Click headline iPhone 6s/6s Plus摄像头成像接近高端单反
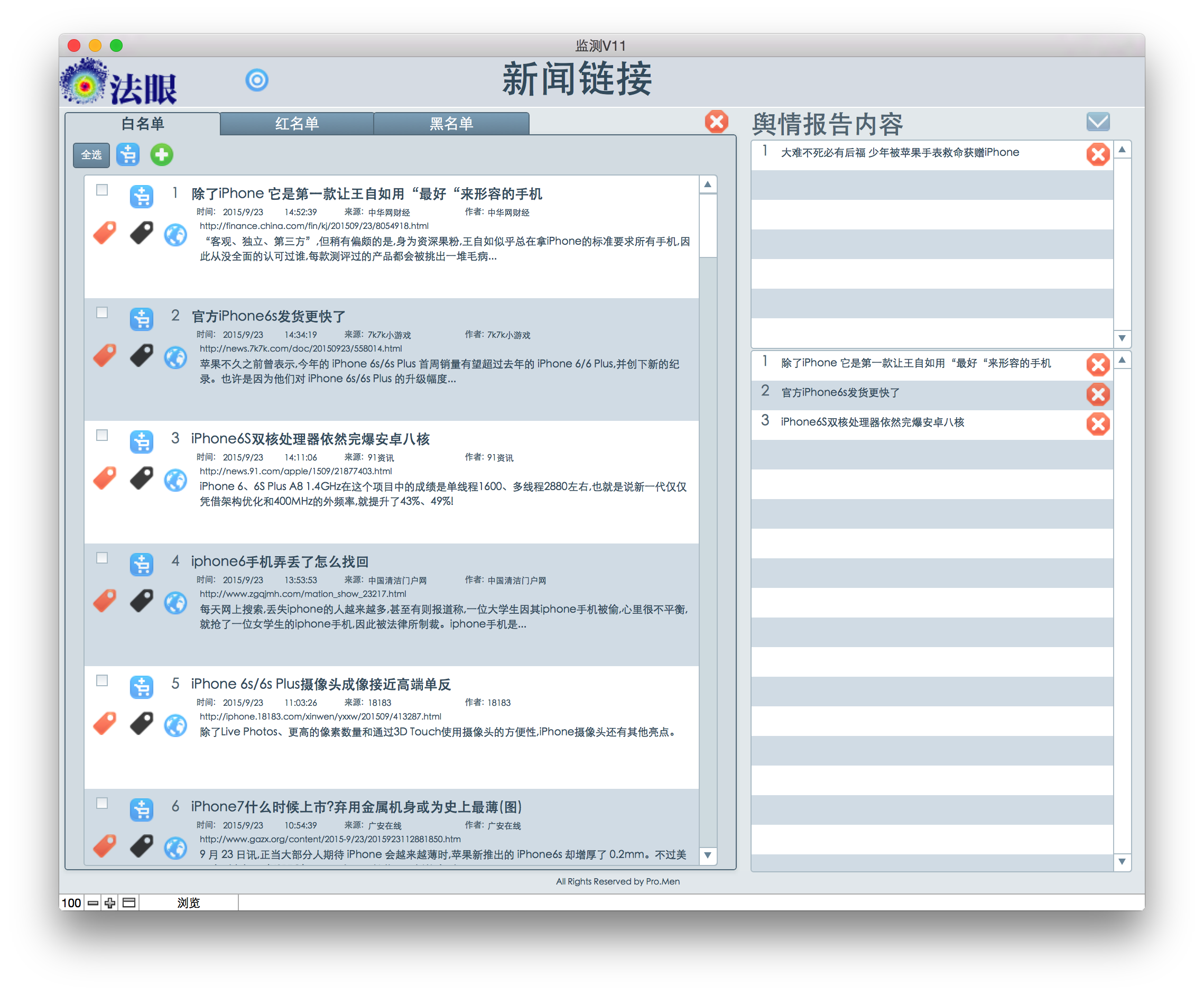1204x995 pixels. pyautogui.click(x=321, y=684)
